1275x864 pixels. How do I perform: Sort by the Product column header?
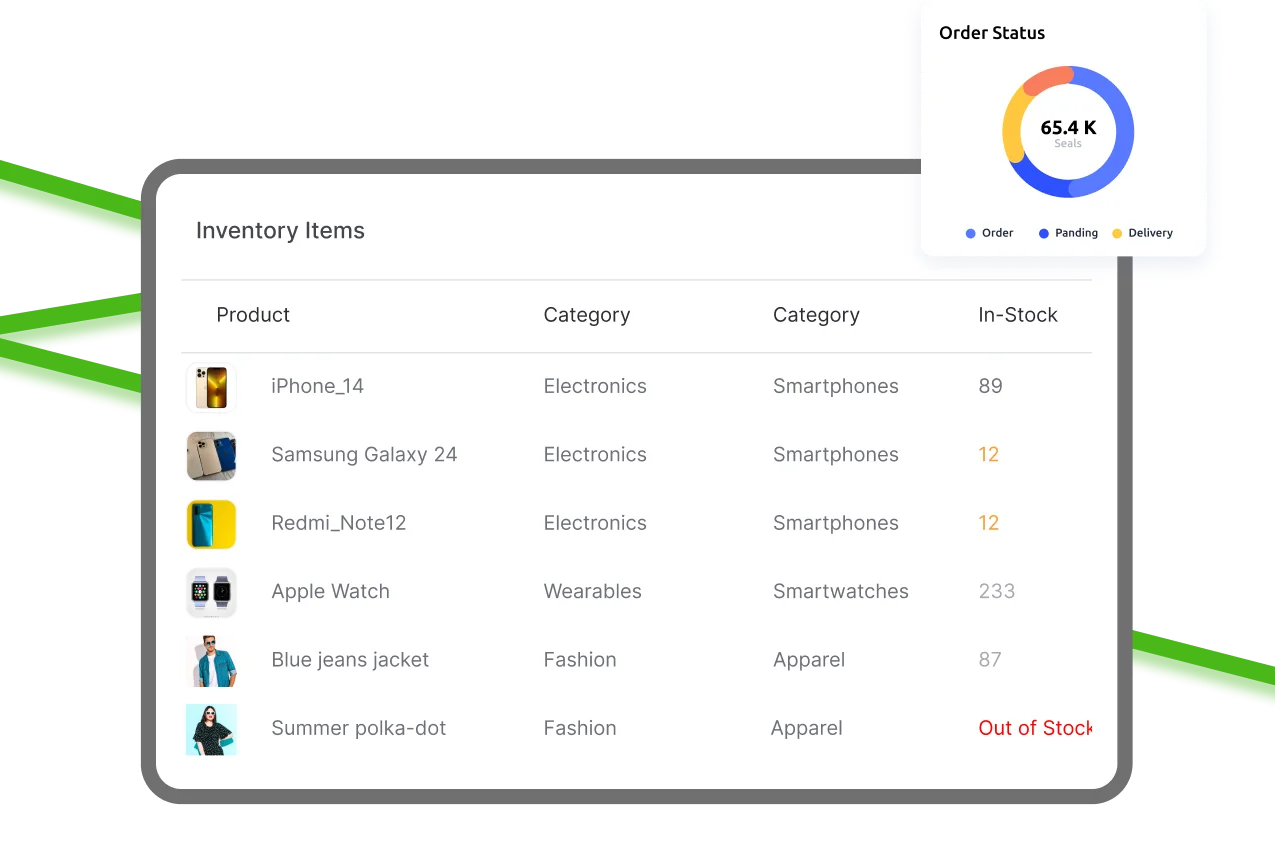[x=253, y=315]
